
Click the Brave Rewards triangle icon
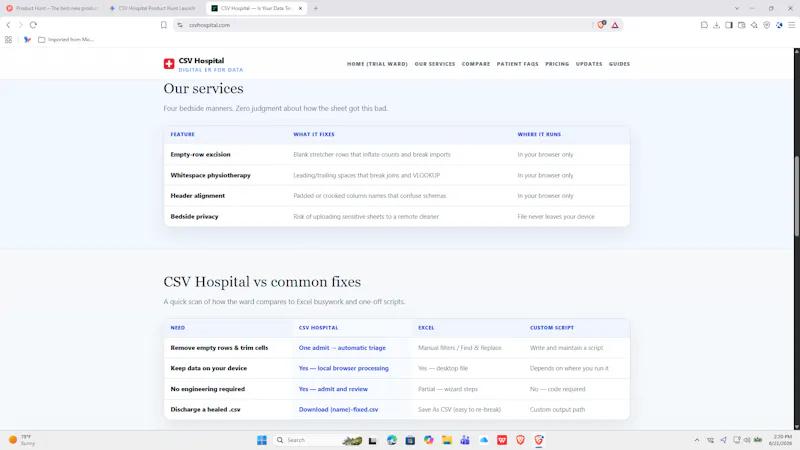(615, 25)
